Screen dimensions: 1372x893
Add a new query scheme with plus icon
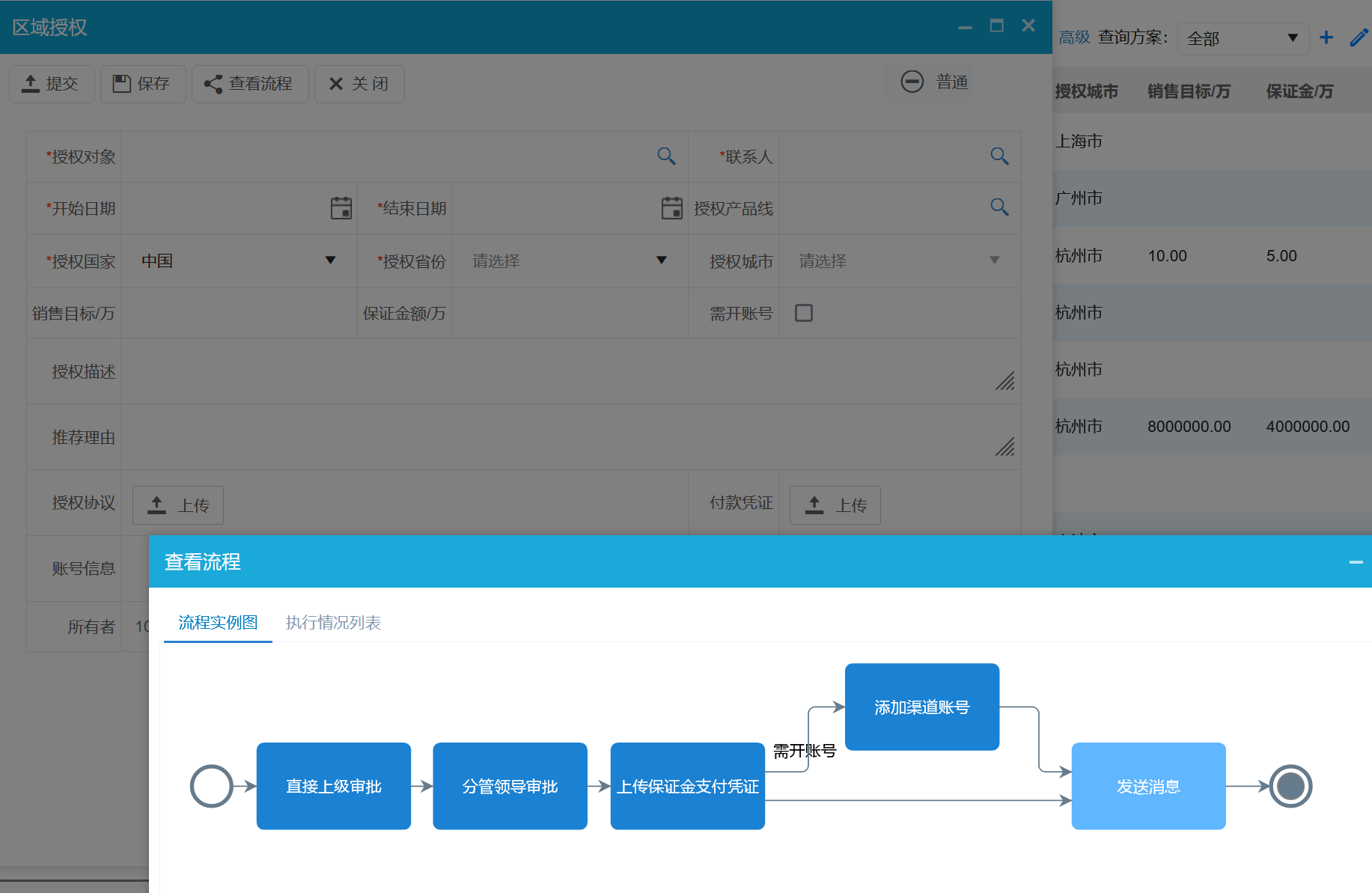pos(1326,37)
